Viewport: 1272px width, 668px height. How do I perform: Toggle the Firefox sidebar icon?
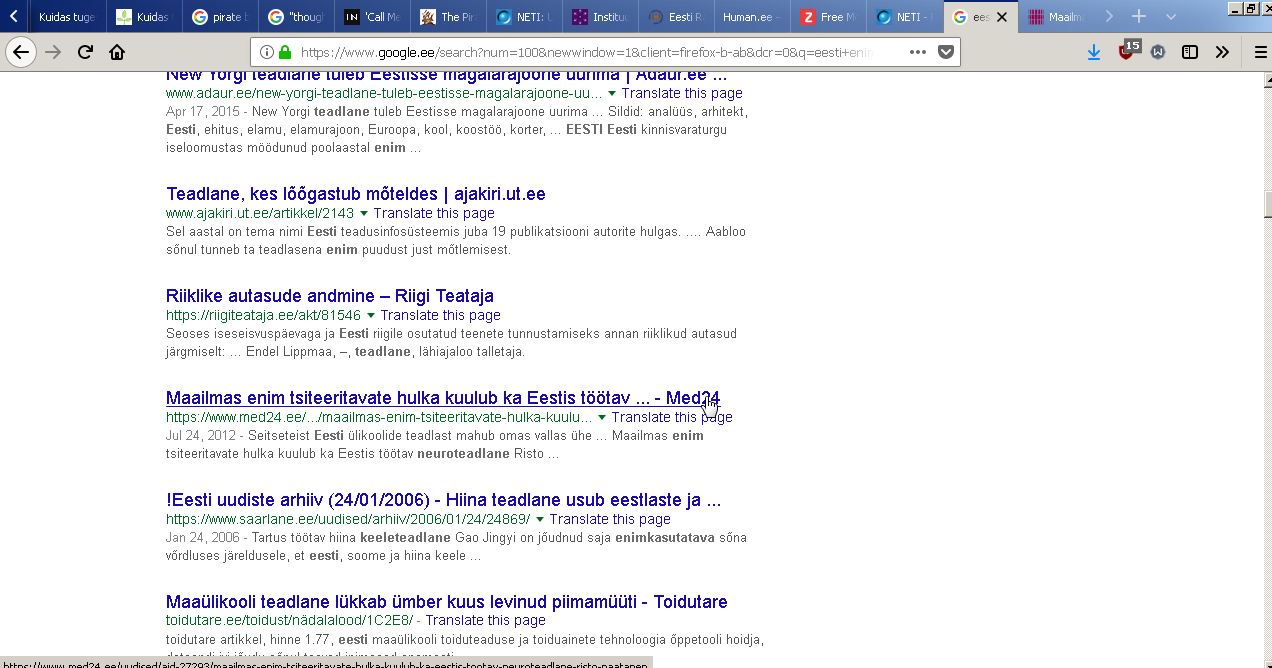pyautogui.click(x=1190, y=52)
